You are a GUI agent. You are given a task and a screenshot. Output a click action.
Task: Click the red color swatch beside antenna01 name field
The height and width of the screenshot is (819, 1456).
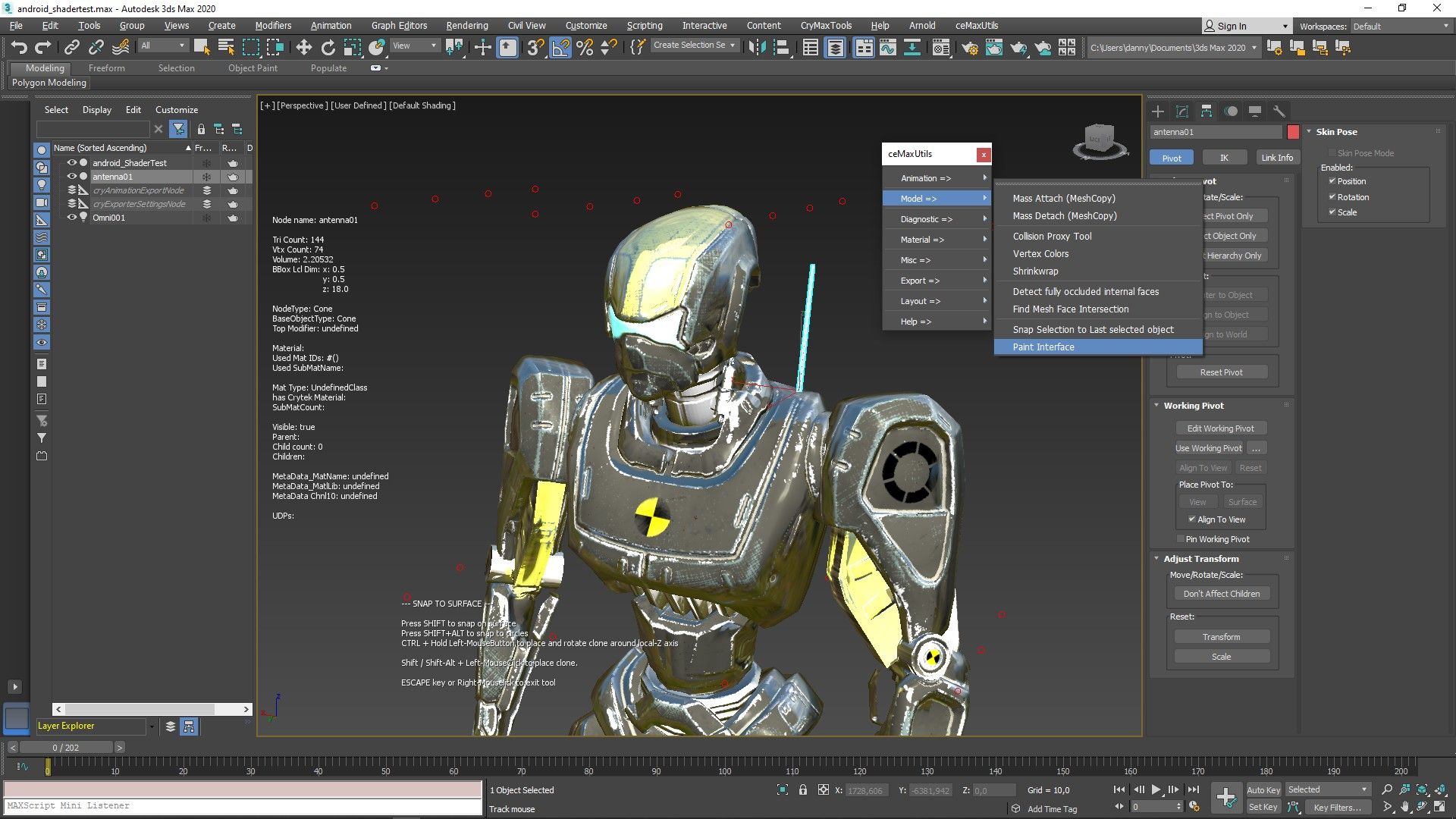1294,132
